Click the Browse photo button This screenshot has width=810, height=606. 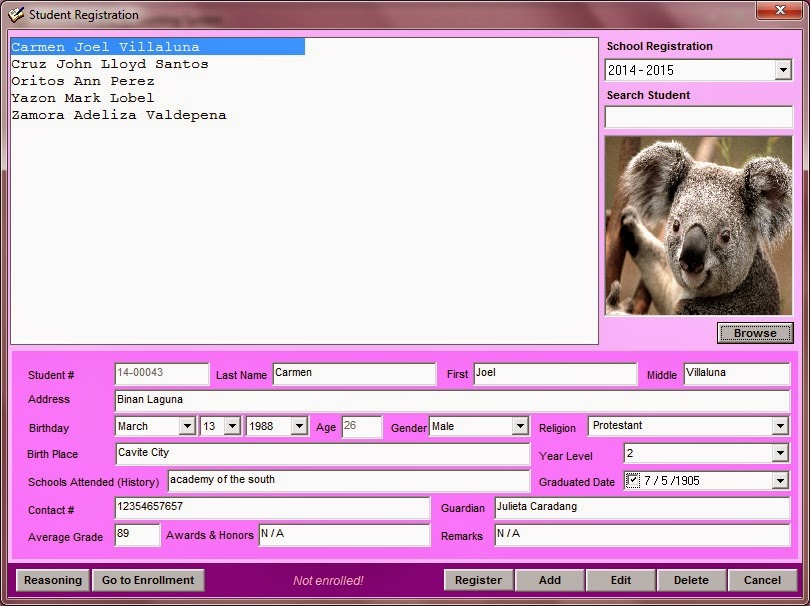click(x=755, y=333)
